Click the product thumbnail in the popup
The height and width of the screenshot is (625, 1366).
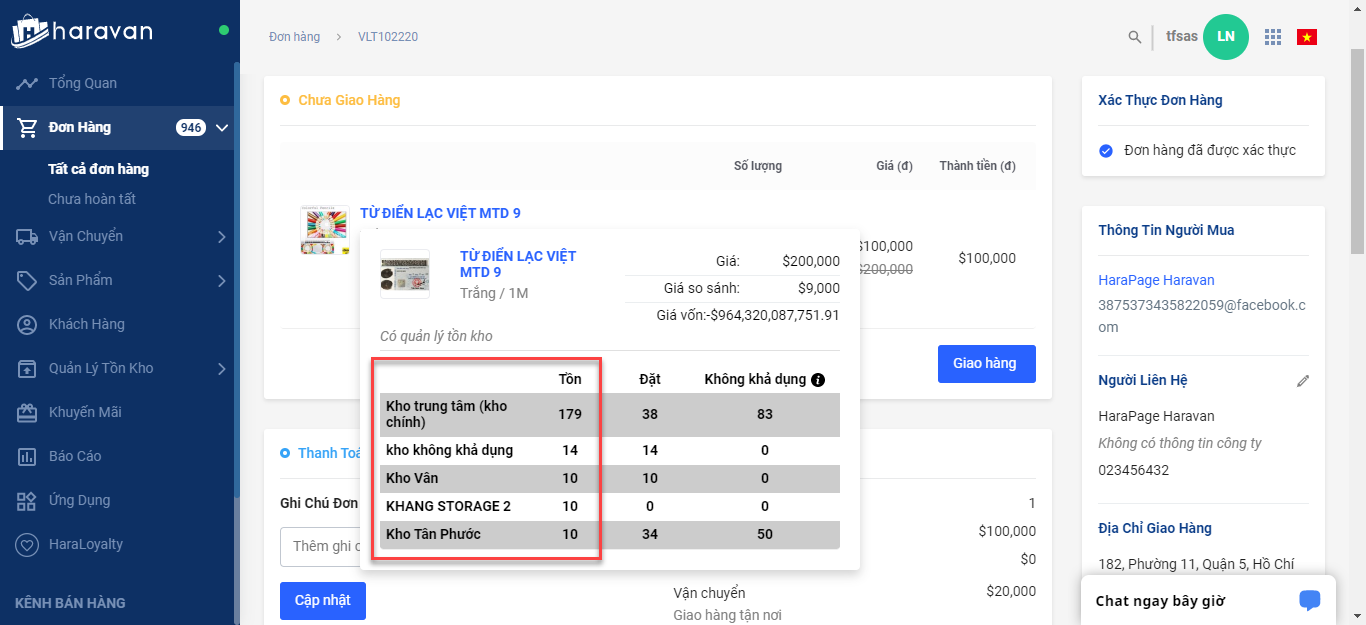point(405,274)
